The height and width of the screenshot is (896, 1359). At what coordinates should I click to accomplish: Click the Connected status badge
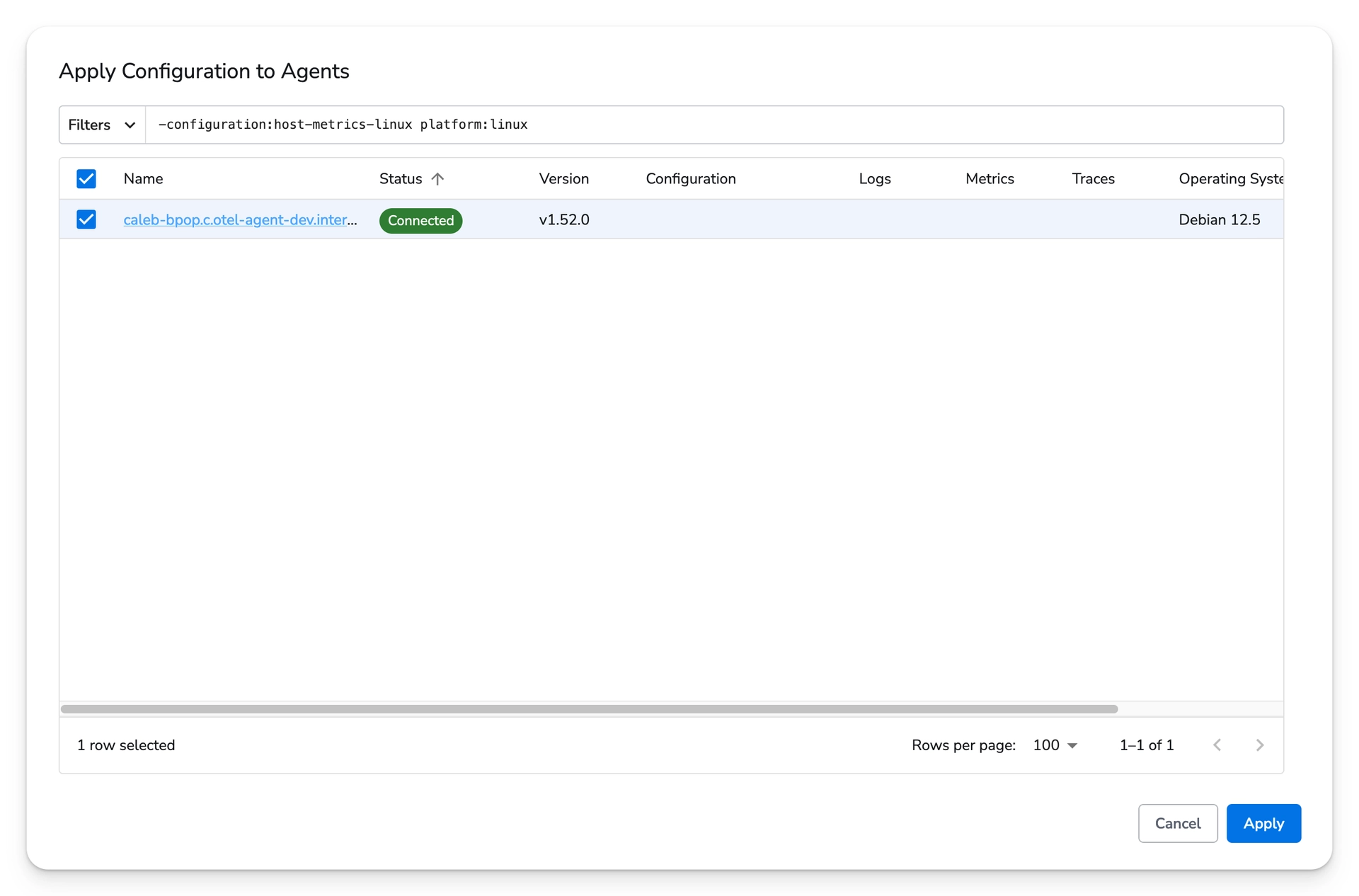click(420, 220)
